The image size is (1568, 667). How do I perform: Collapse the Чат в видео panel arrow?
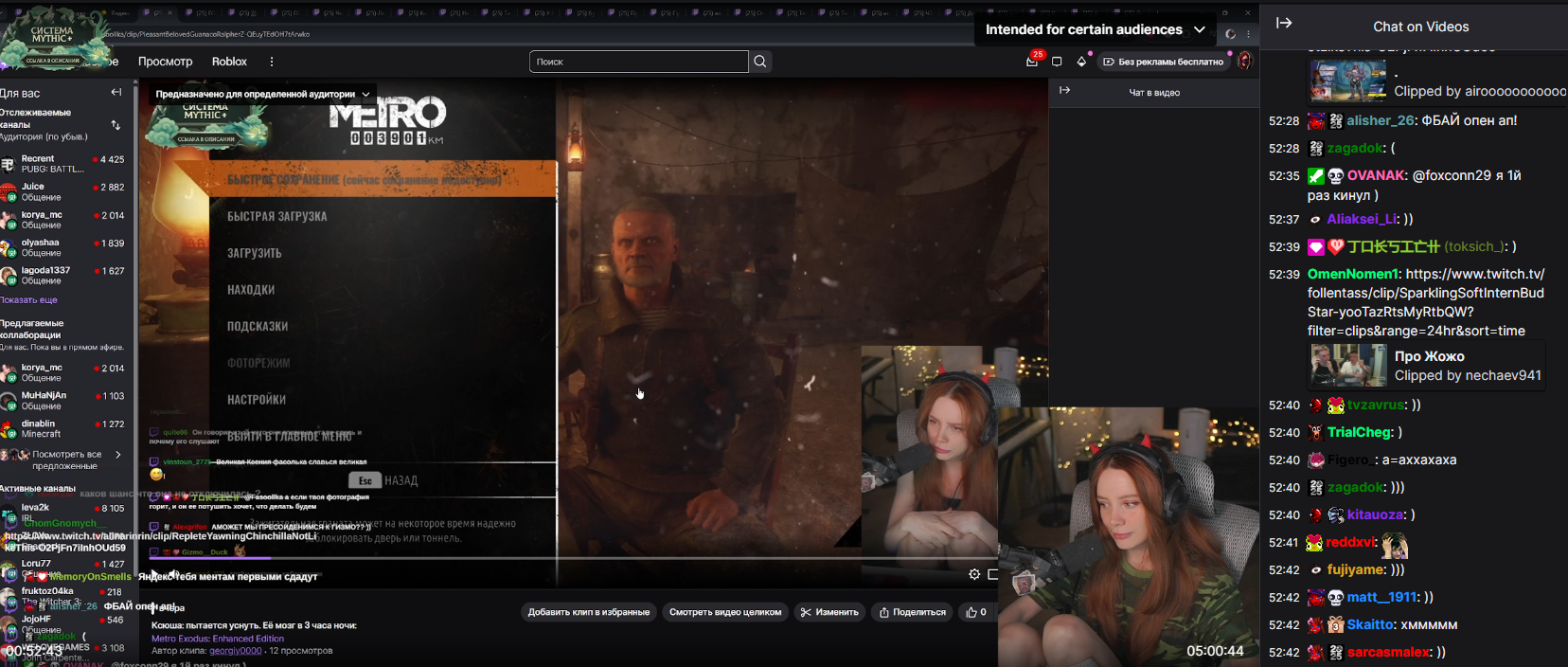click(x=1064, y=90)
